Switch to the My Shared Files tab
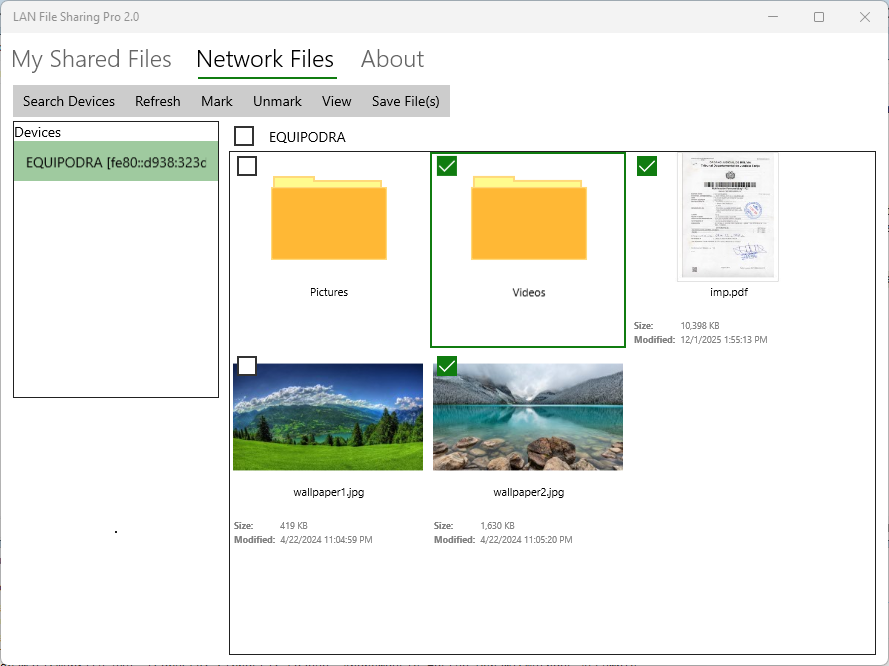 91,59
